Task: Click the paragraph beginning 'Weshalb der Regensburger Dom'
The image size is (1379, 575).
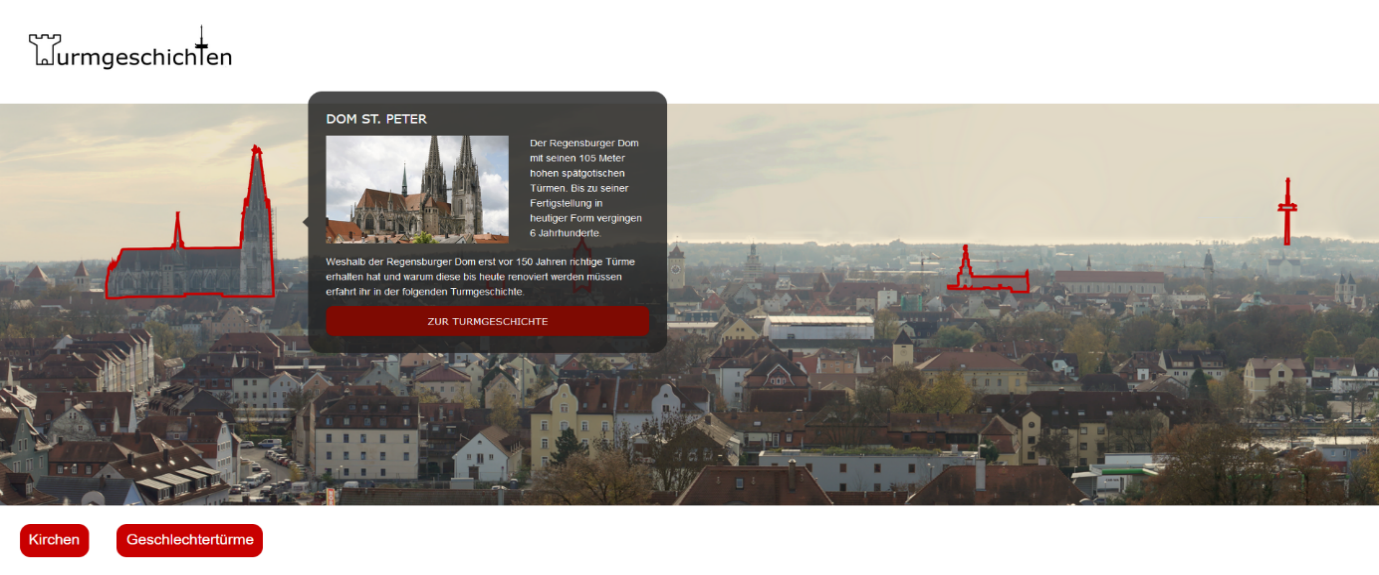Action: 480,276
